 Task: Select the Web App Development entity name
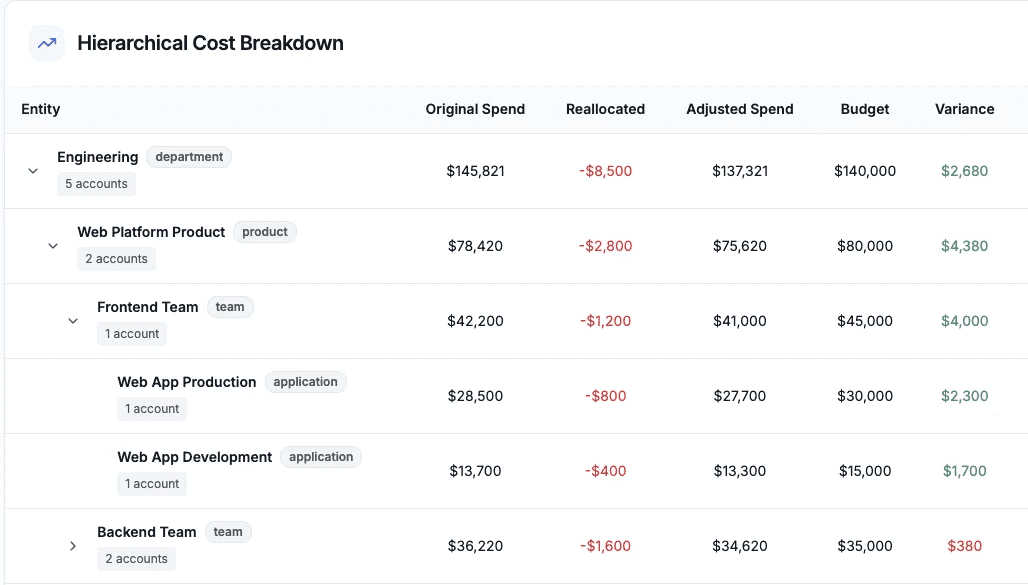click(x=195, y=457)
